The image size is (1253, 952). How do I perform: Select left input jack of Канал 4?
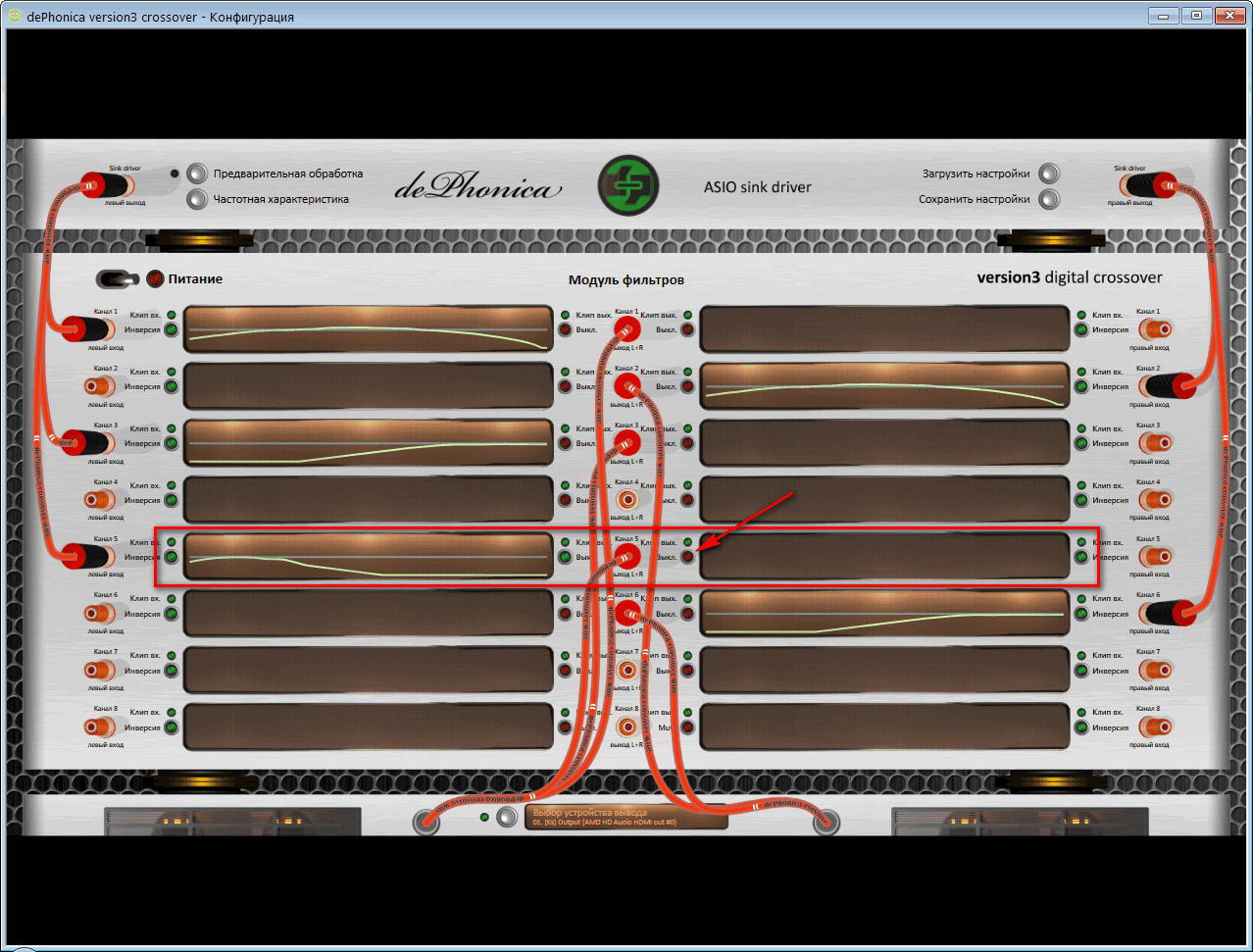point(98,500)
